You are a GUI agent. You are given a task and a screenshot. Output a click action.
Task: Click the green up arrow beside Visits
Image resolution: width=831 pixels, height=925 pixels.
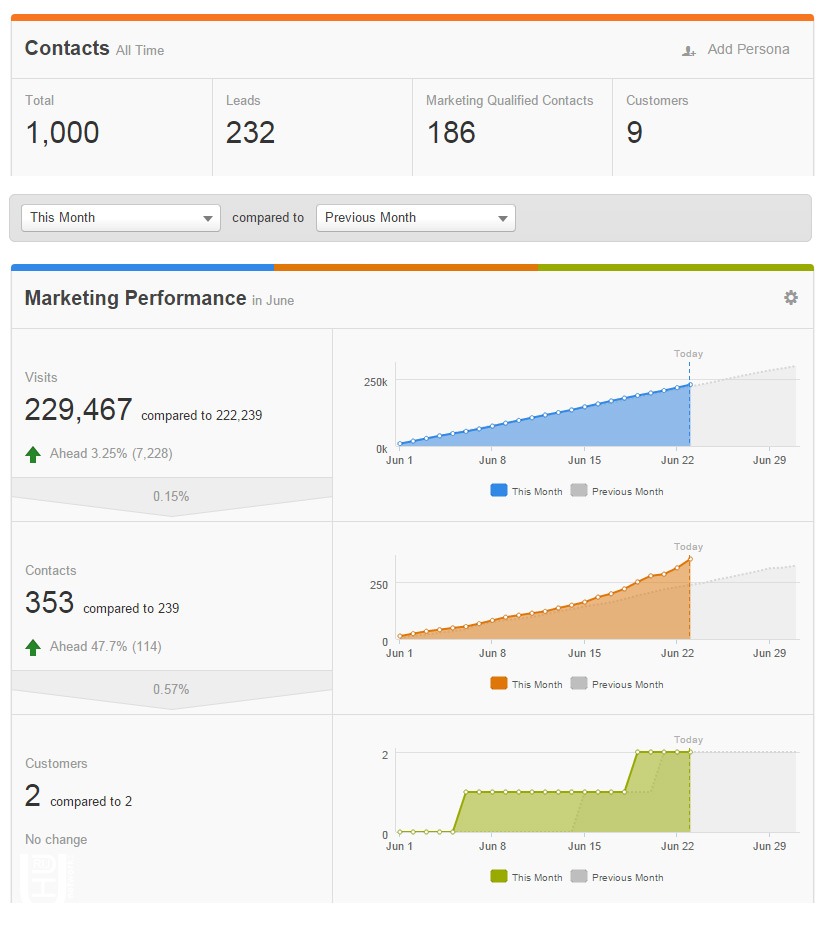tap(33, 454)
